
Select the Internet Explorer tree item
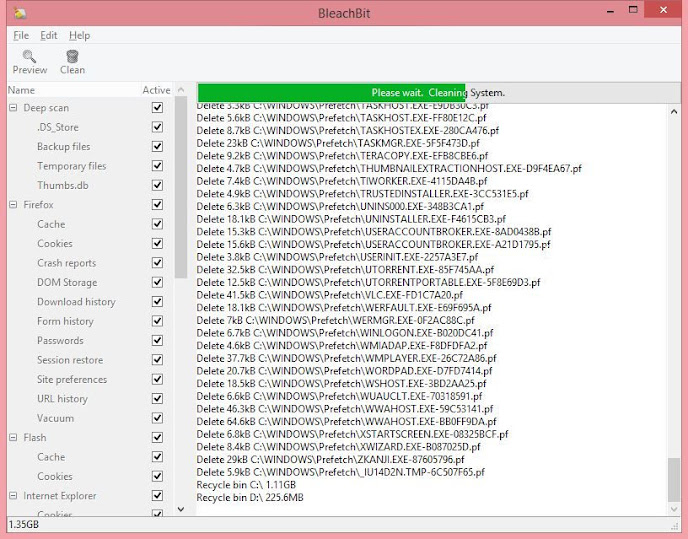pos(60,496)
